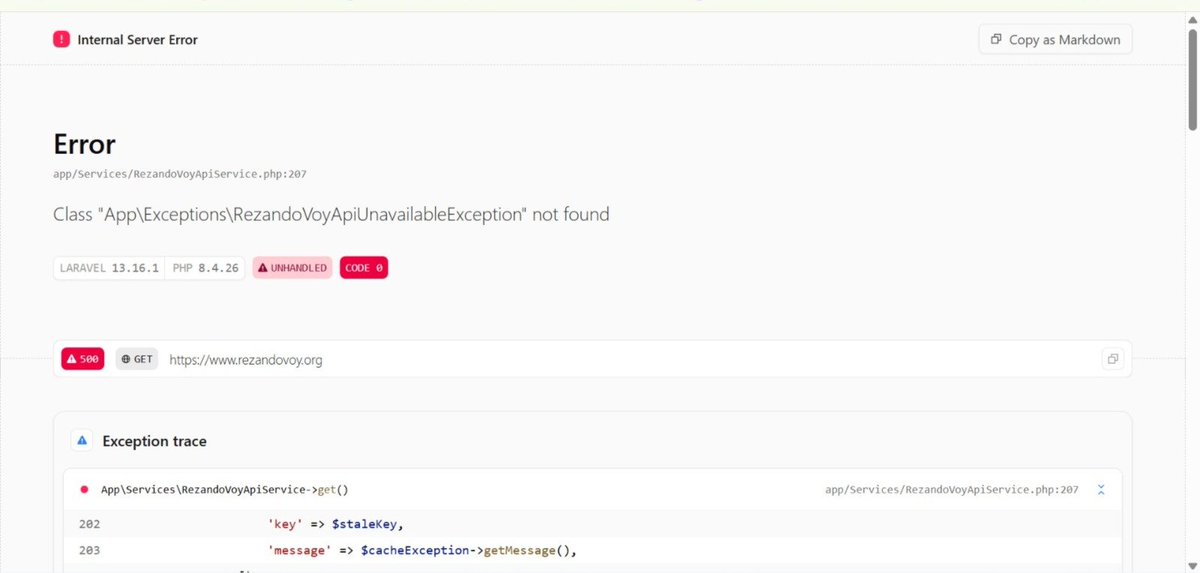This screenshot has height=573, width=1200.
Task: Click the Internal Server Error title text
Action: click(x=137, y=40)
